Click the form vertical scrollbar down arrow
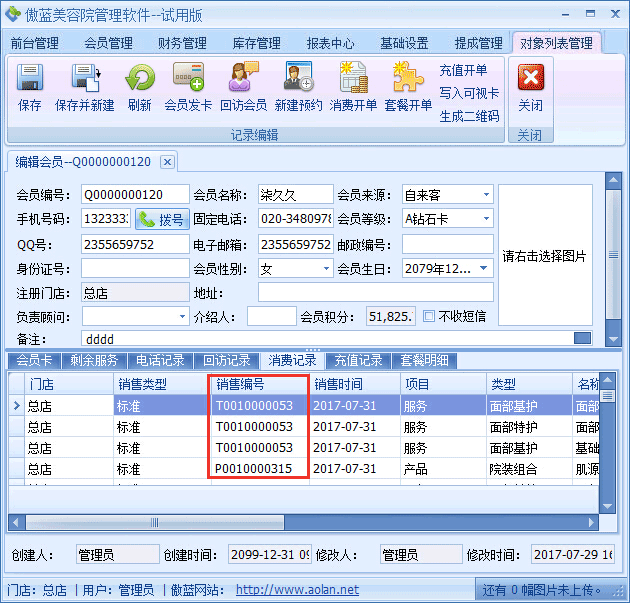Image resolution: width=630 pixels, height=603 pixels. (613, 339)
